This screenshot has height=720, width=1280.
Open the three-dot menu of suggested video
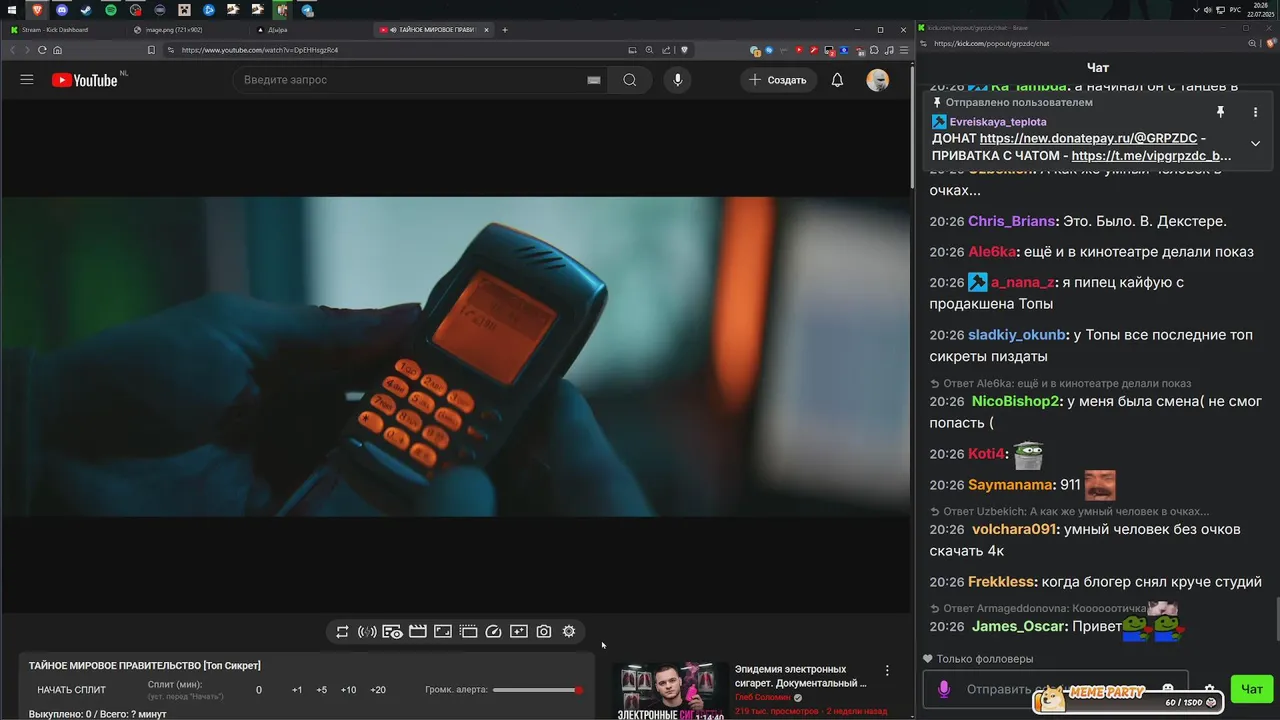tap(887, 671)
